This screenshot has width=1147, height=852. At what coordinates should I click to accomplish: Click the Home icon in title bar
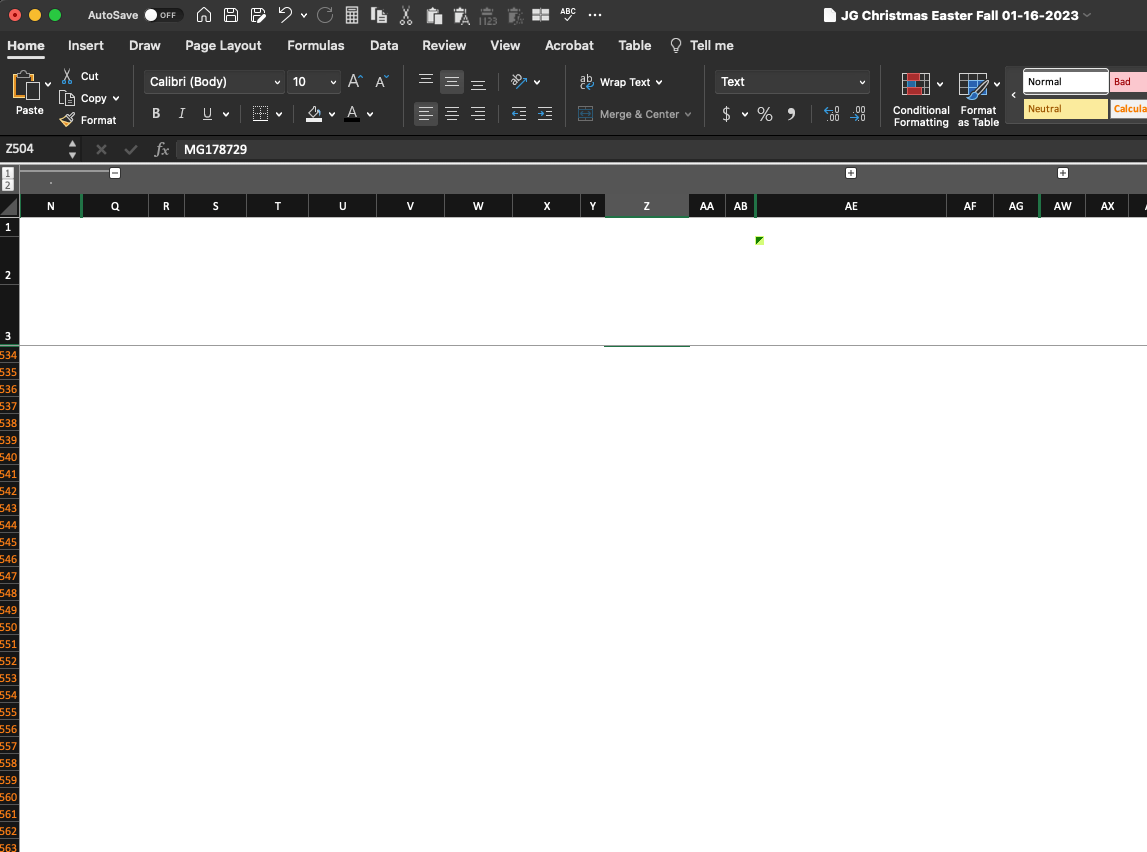click(x=204, y=15)
